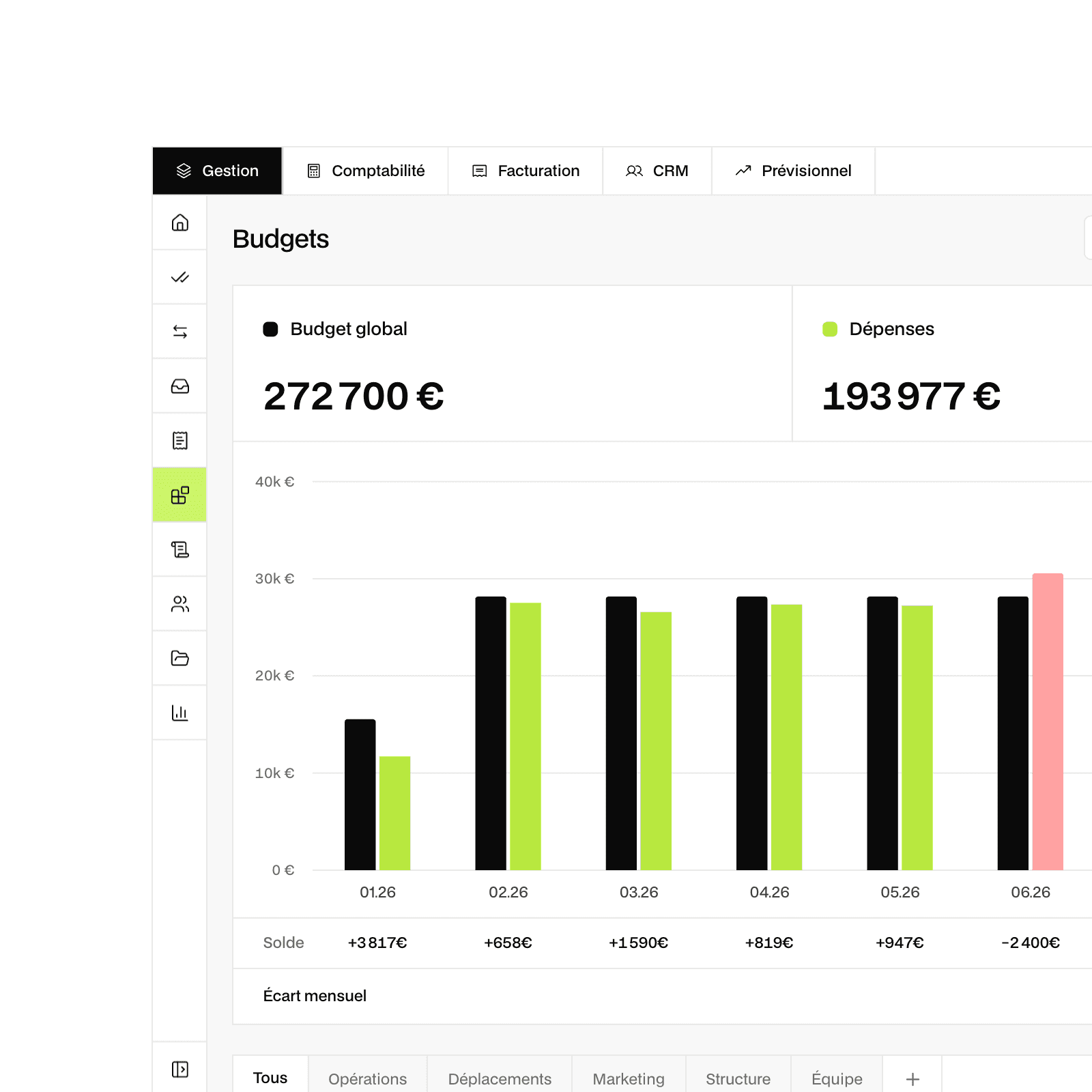The width and height of the screenshot is (1092, 1092).
Task: Click the 01.26 month label
Action: click(x=377, y=892)
